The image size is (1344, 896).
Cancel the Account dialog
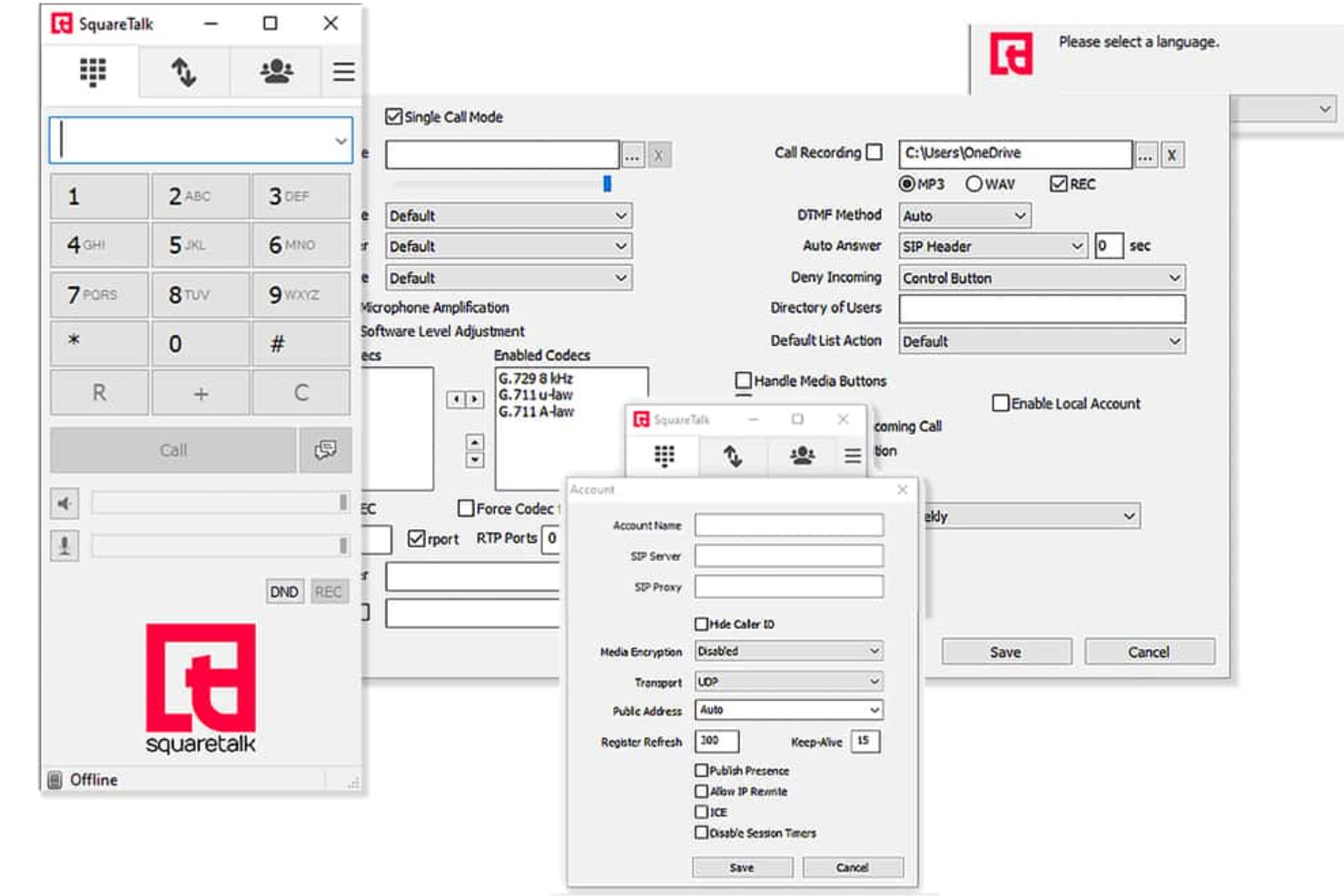(852, 868)
